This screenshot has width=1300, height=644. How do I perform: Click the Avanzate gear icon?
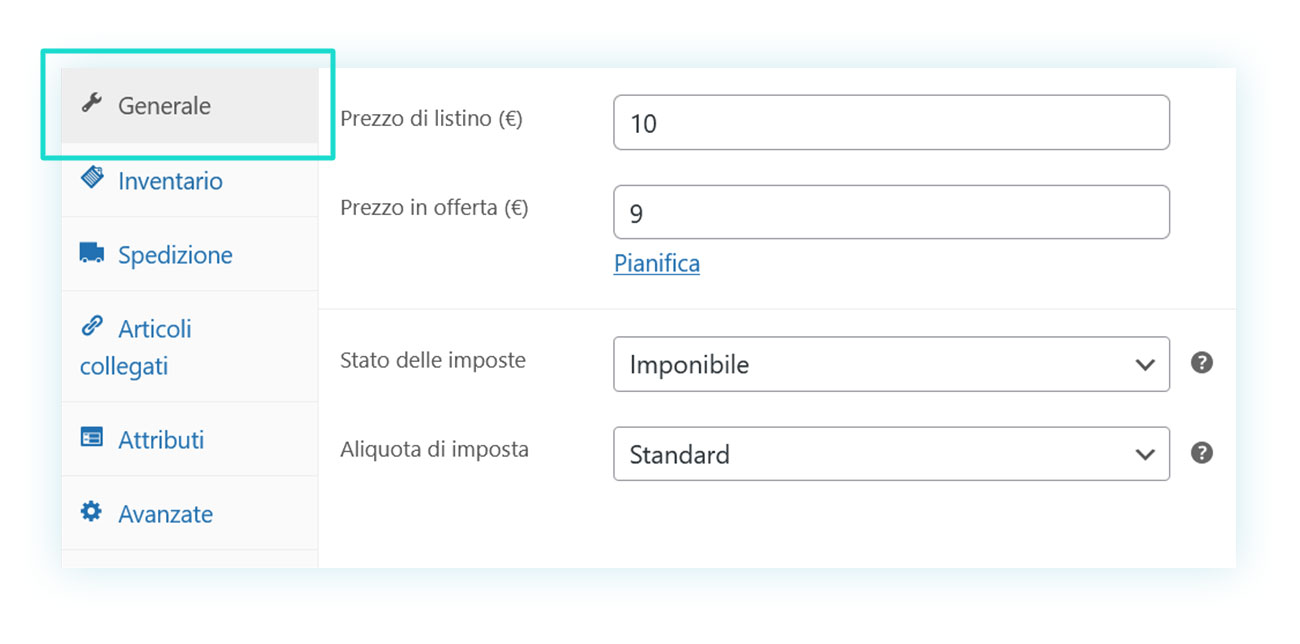[x=92, y=512]
